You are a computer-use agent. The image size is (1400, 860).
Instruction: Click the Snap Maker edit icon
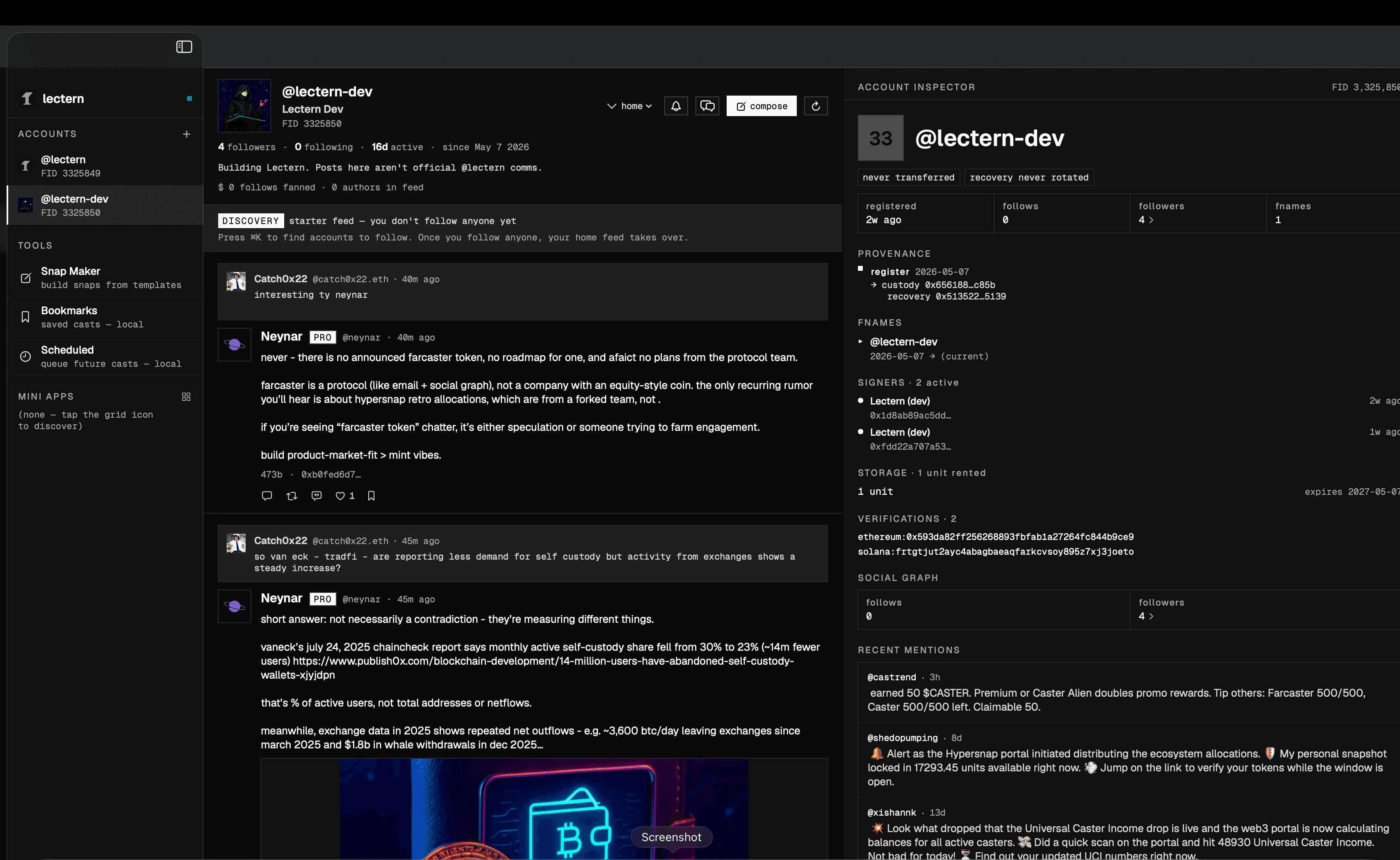coord(25,278)
